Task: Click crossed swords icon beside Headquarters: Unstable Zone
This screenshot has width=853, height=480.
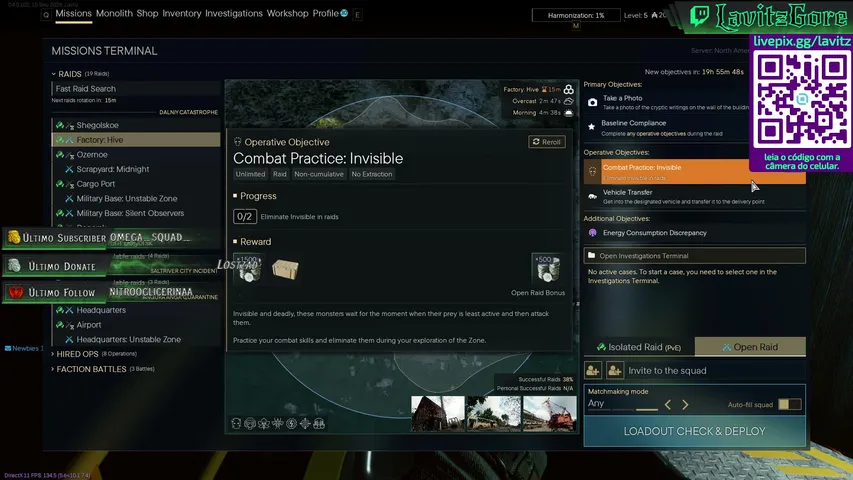Action: coord(69,340)
